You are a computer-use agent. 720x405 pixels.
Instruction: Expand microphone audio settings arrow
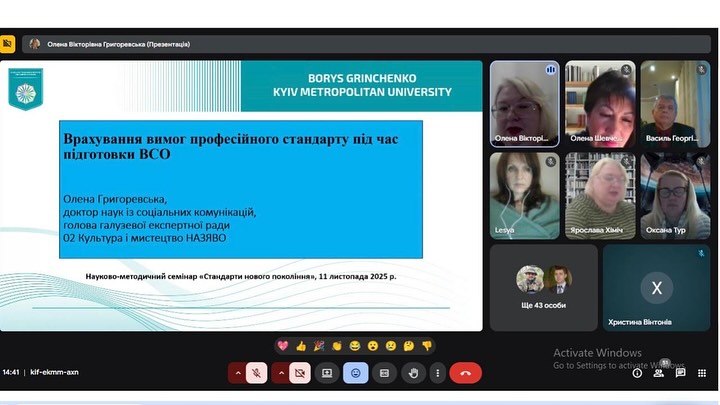pos(237,372)
